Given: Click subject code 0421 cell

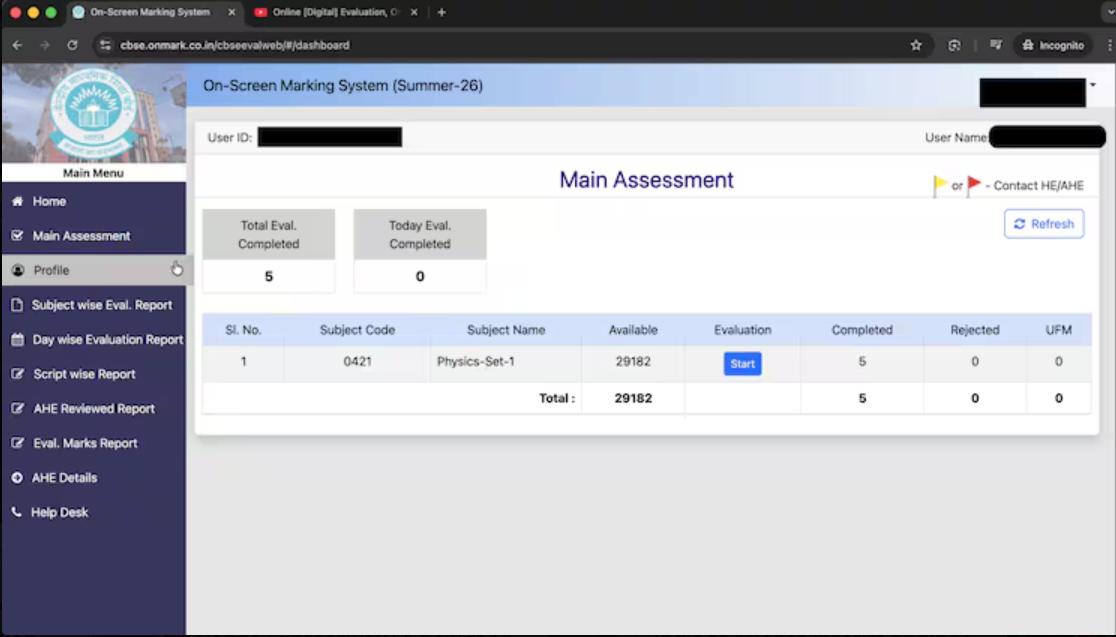Looking at the screenshot, I should (357, 362).
